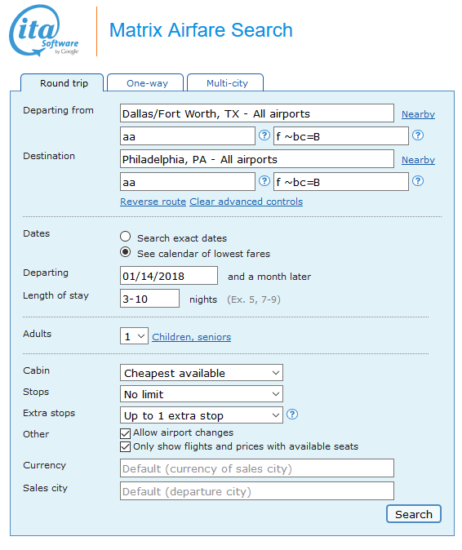Switch to the Multi-city tab
462x550 pixels.
tap(226, 83)
